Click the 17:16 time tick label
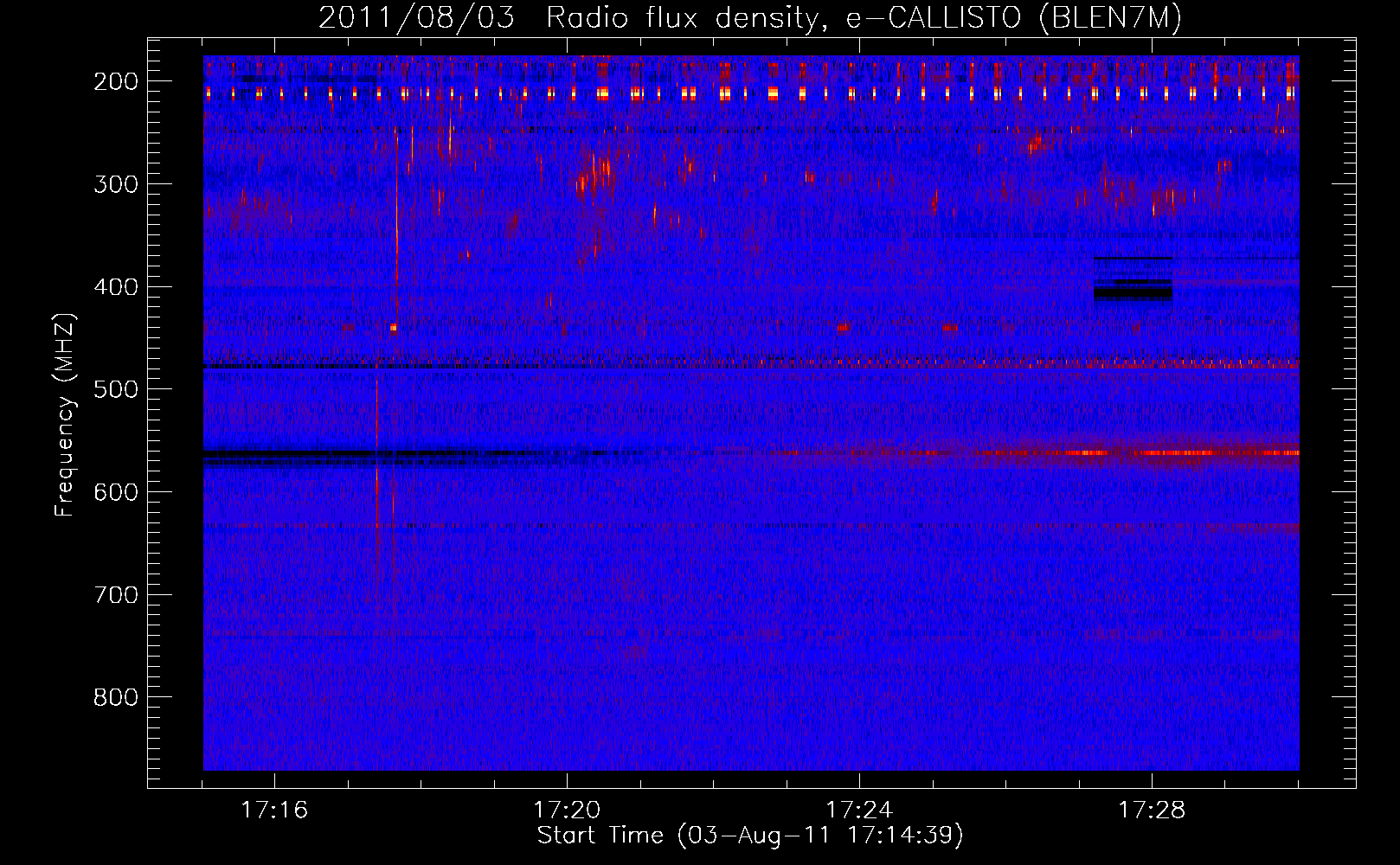Viewport: 1400px width, 865px height. 274,811
